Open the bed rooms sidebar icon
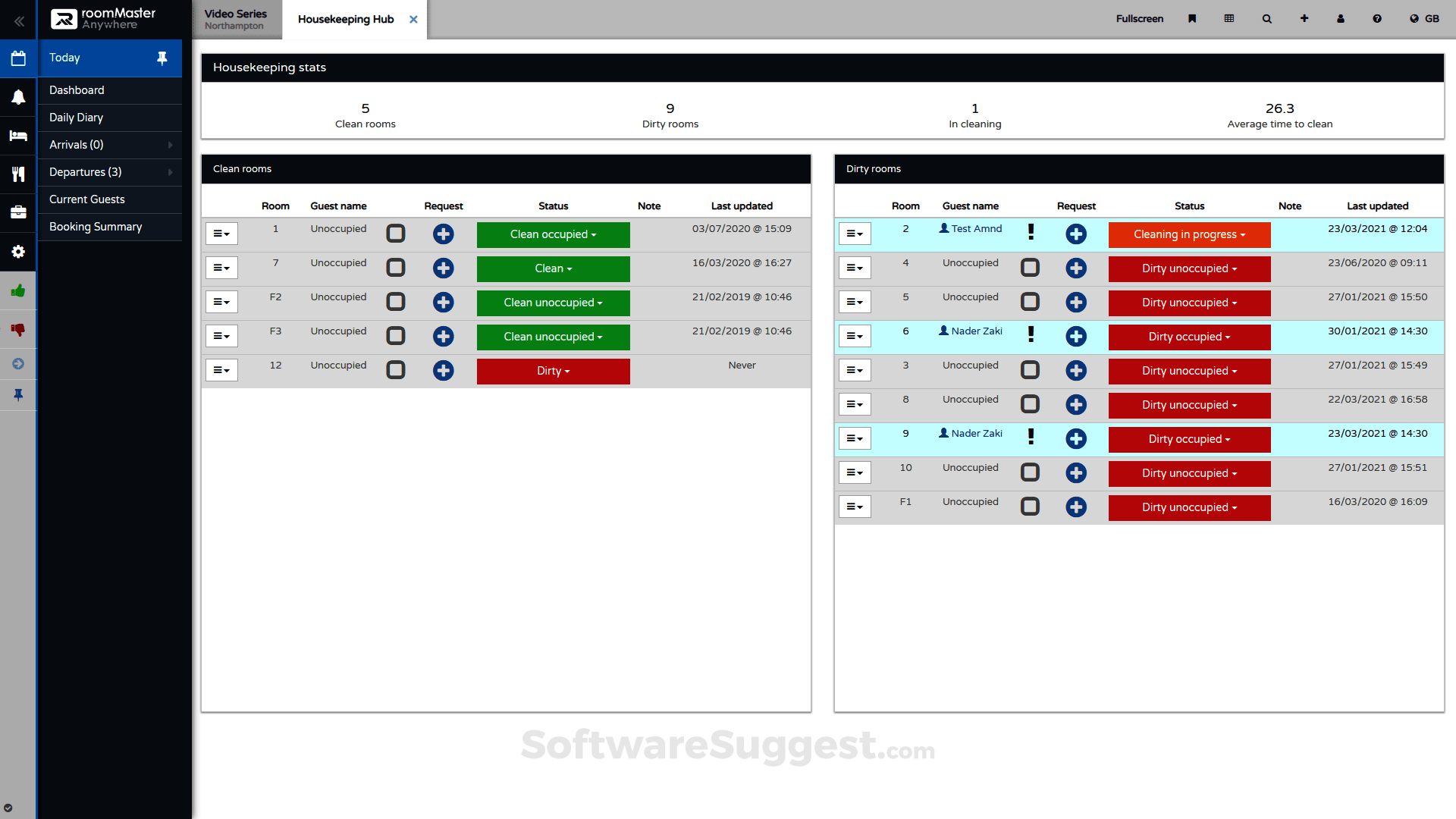1456x819 pixels. [18, 136]
